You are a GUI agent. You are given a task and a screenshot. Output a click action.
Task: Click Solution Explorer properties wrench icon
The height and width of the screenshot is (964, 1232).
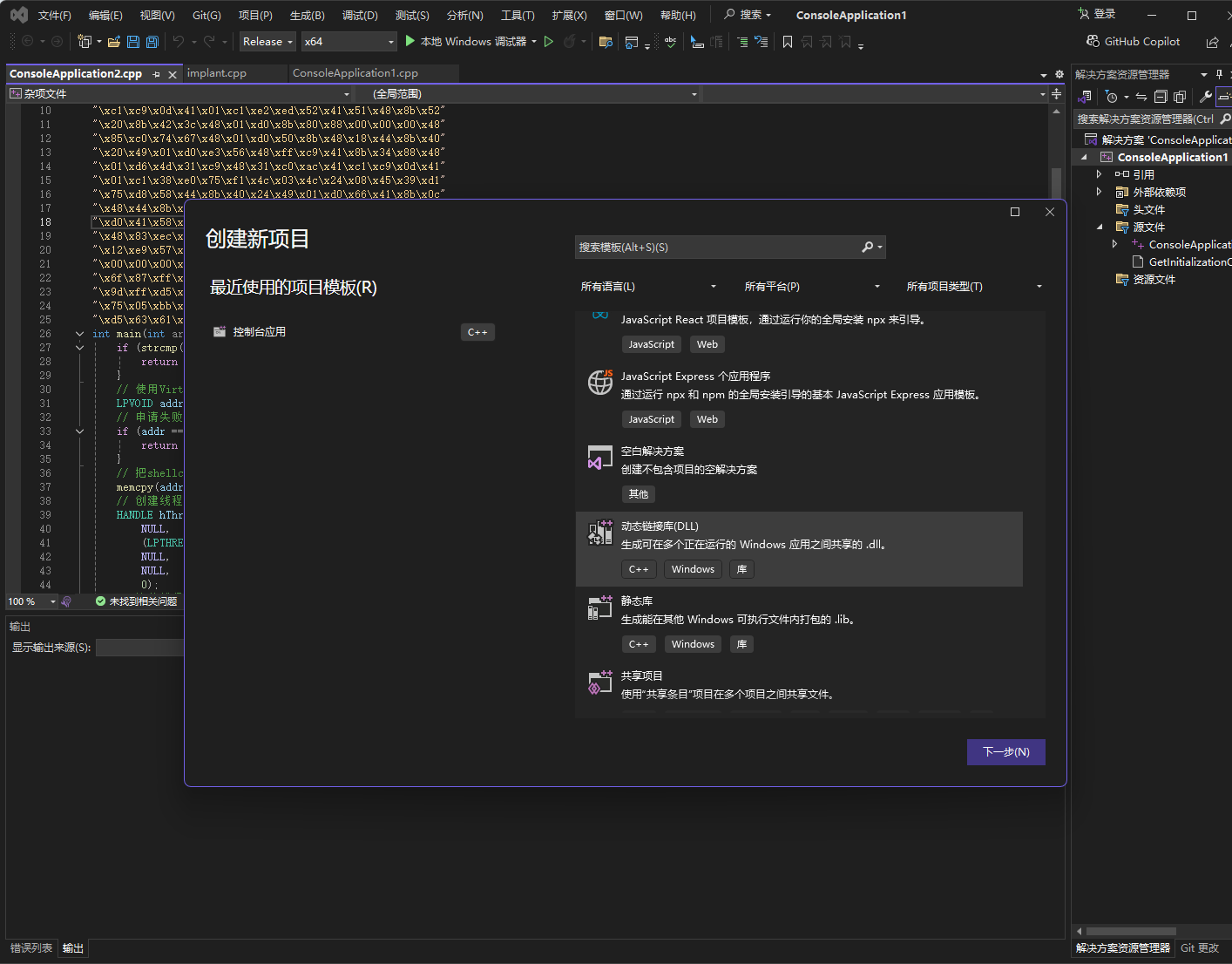[x=1206, y=97]
